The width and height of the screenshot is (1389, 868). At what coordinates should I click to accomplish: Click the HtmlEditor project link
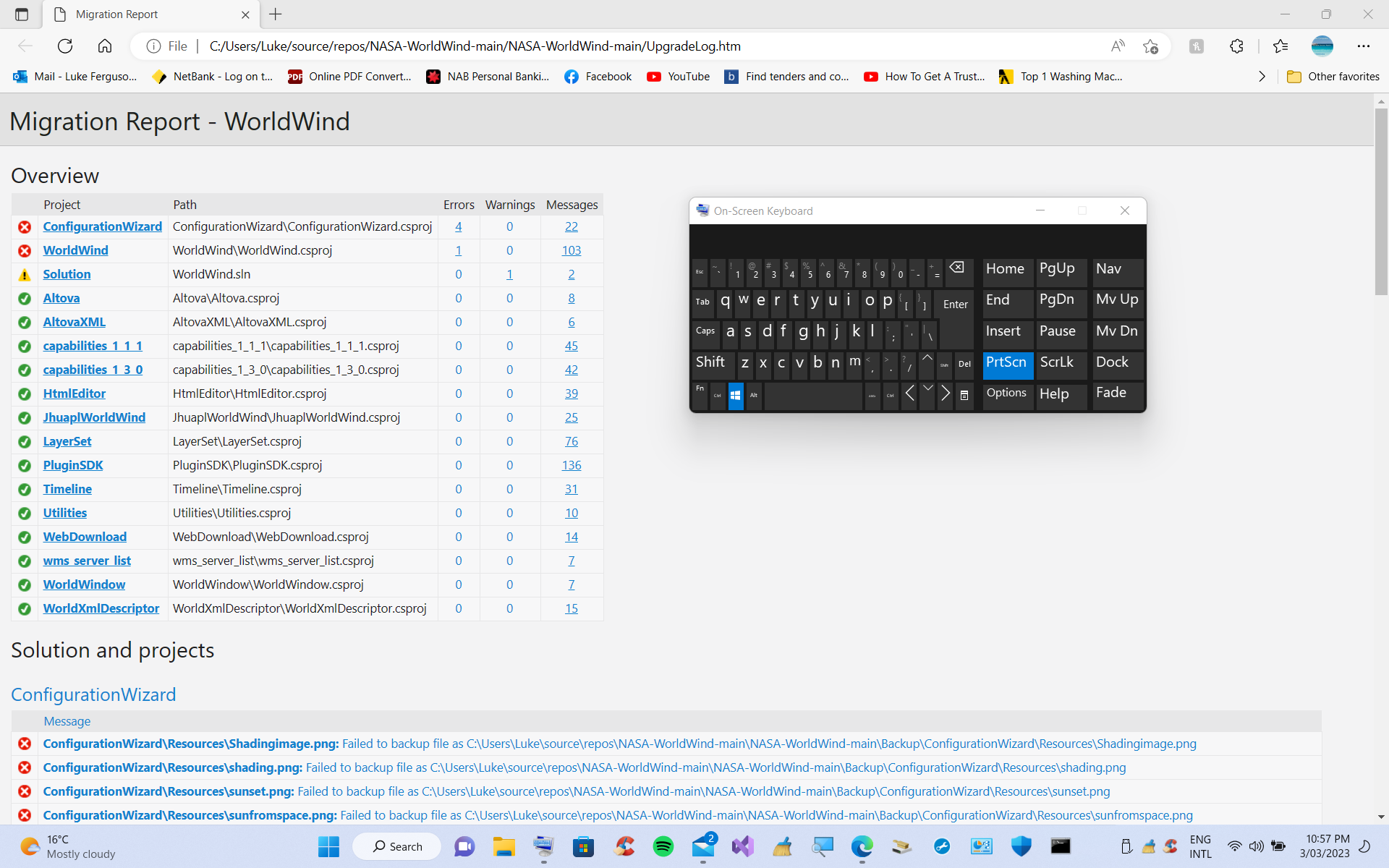pos(74,393)
